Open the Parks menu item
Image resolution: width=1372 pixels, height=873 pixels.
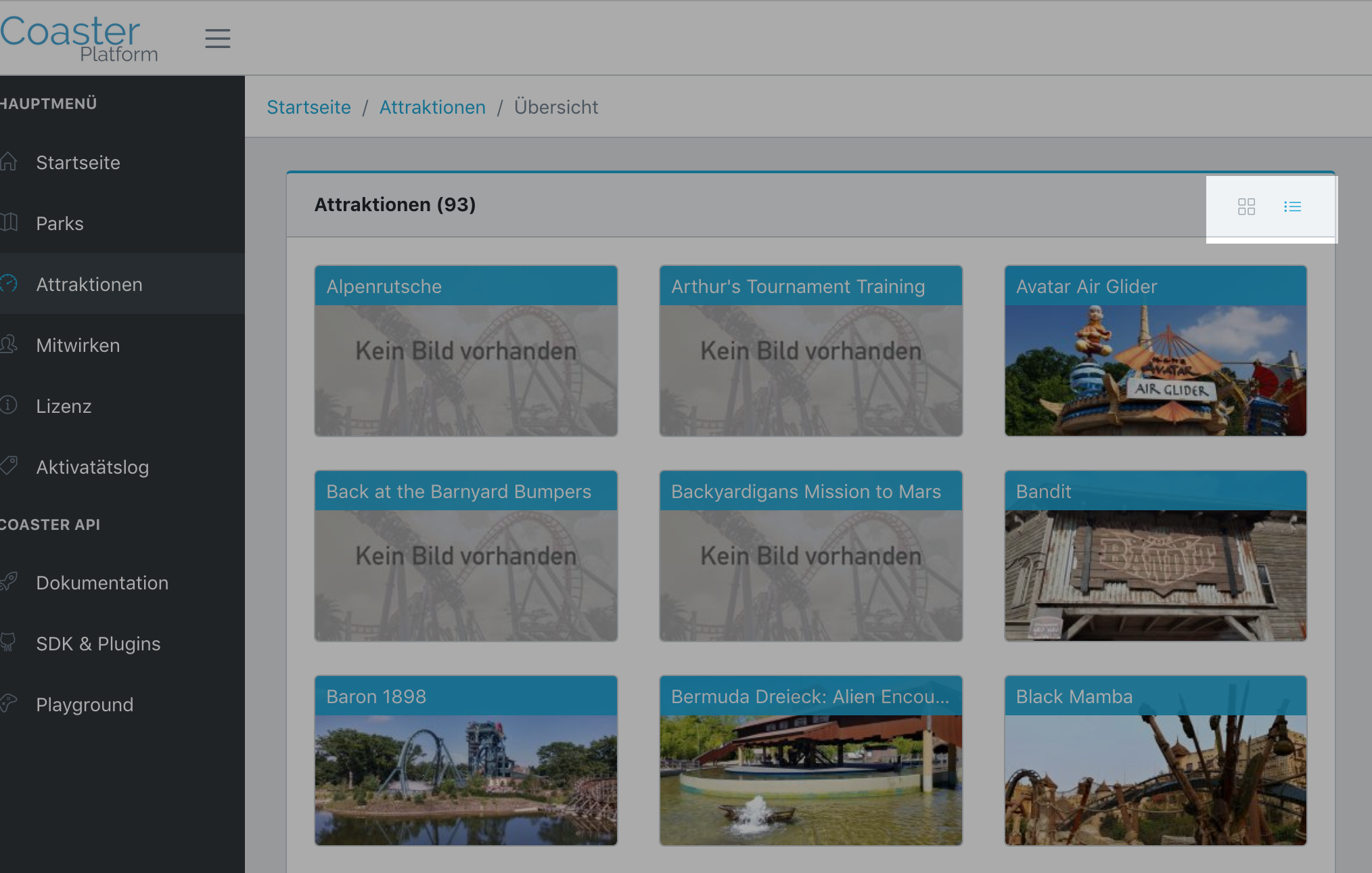tap(60, 223)
